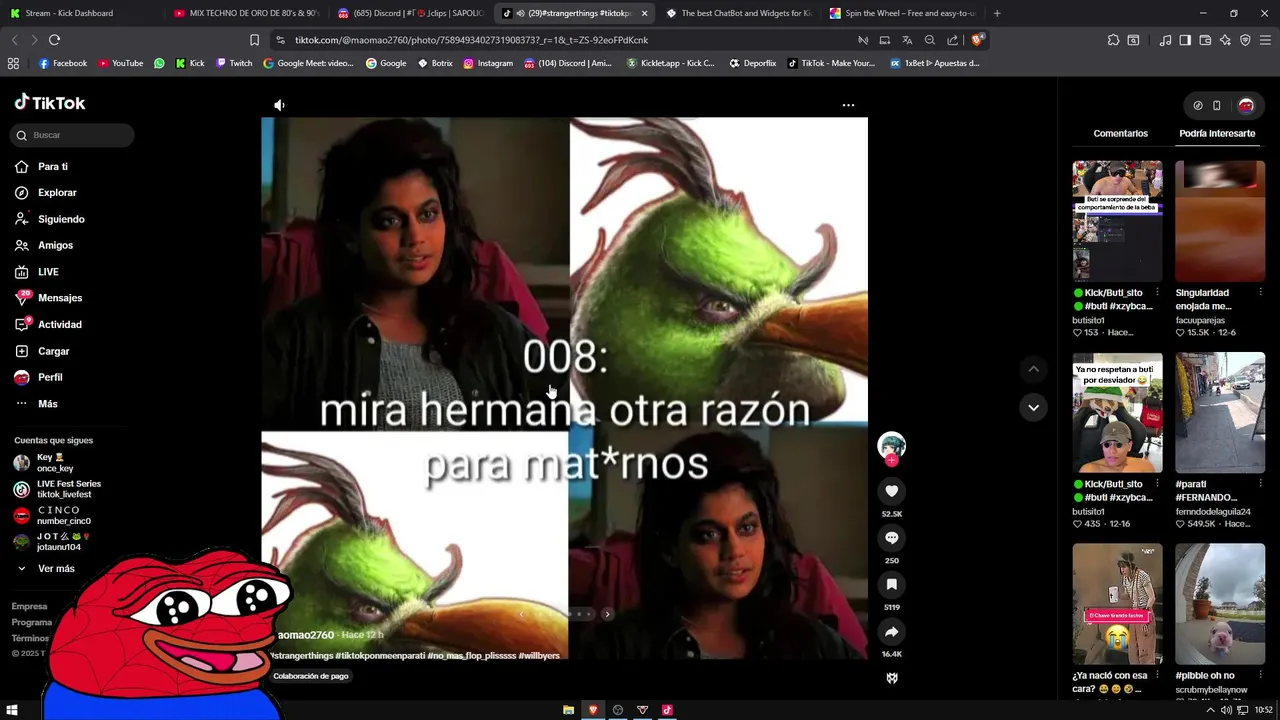Open creator ferndodelaguila24 link
The width and height of the screenshot is (1280, 720).
(1213, 512)
